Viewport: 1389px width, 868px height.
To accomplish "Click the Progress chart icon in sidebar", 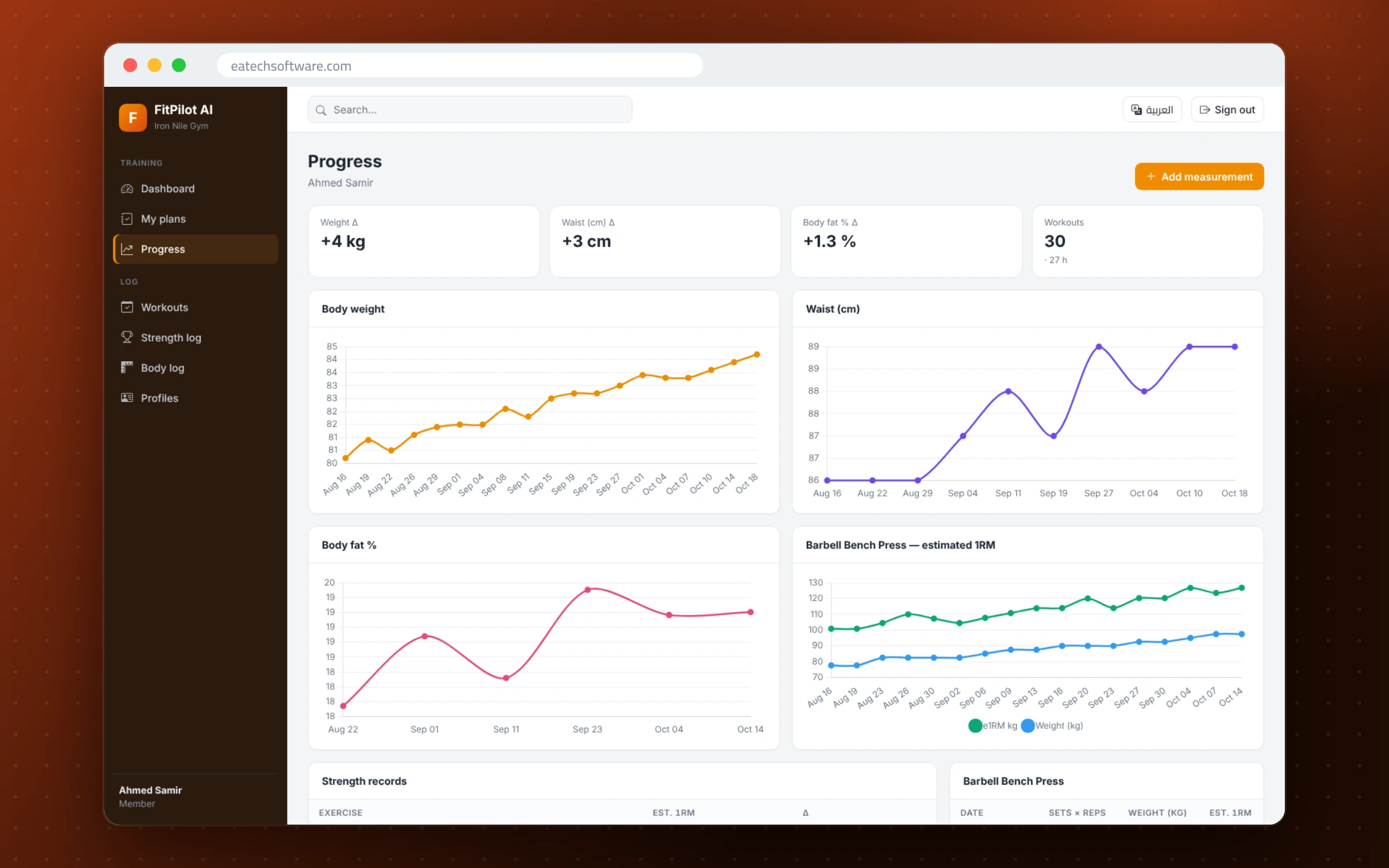I will click(127, 249).
